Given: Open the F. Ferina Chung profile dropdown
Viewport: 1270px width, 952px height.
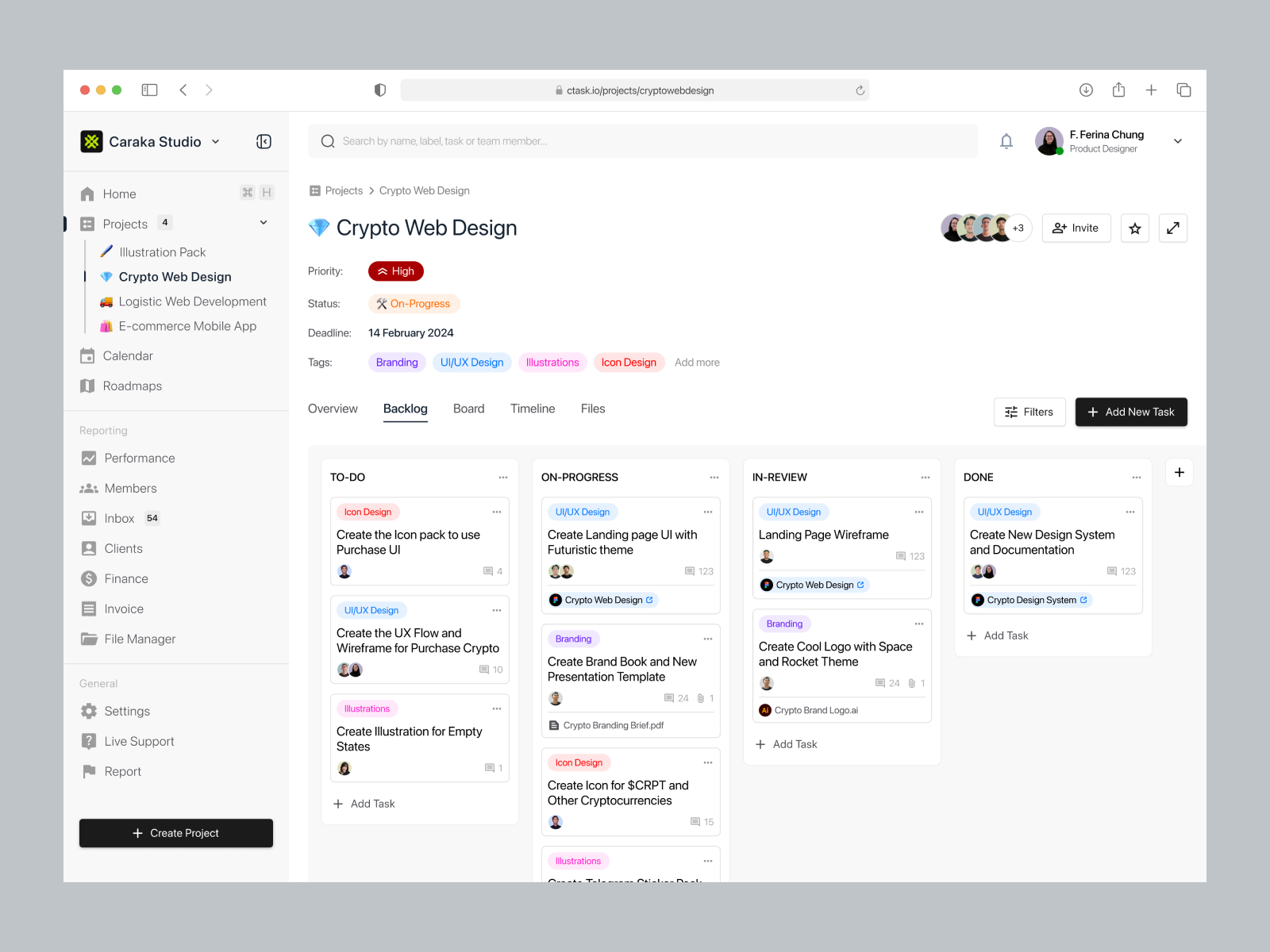Looking at the screenshot, I should (x=1178, y=140).
